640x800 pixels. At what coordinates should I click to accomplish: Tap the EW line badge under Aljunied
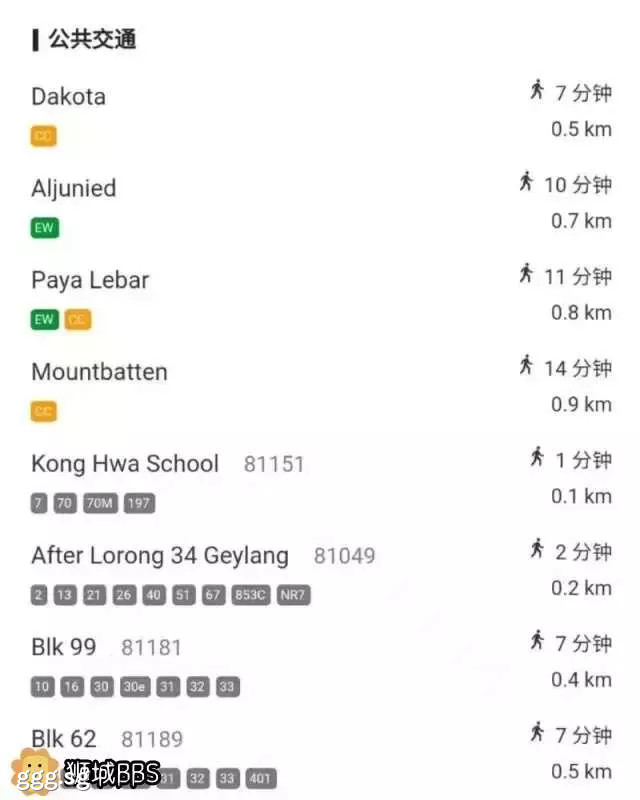point(44,228)
